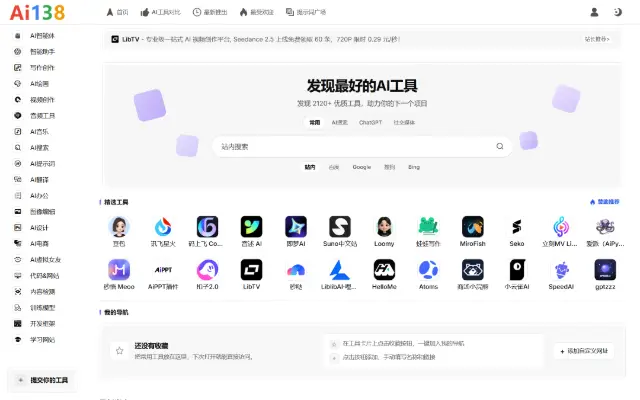Open the LibLibAI tool icon

tap(340, 270)
